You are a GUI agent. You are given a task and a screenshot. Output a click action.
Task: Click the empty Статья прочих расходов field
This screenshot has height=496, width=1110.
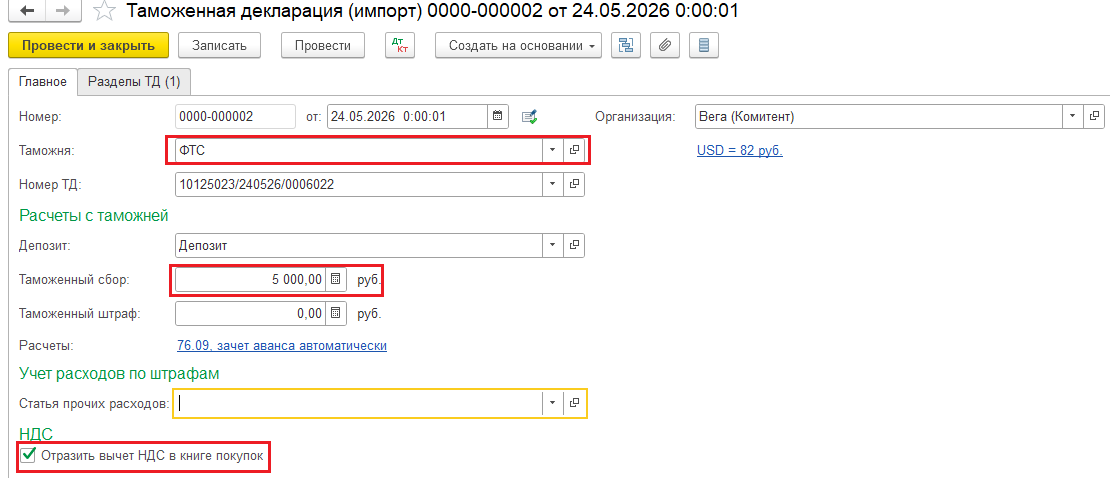tap(358, 403)
